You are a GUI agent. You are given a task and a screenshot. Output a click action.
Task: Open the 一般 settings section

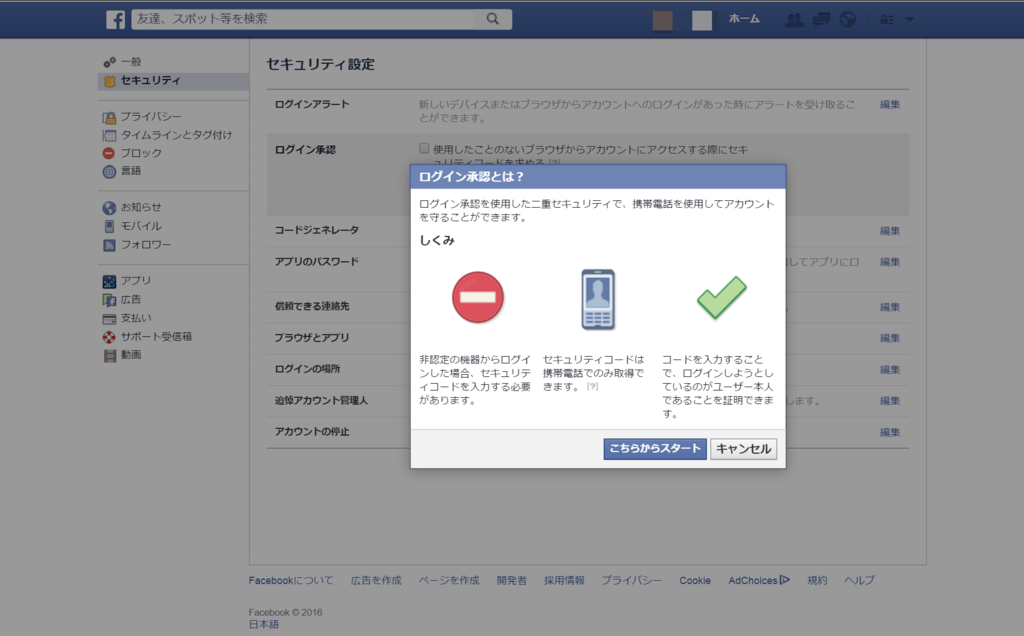click(131, 61)
